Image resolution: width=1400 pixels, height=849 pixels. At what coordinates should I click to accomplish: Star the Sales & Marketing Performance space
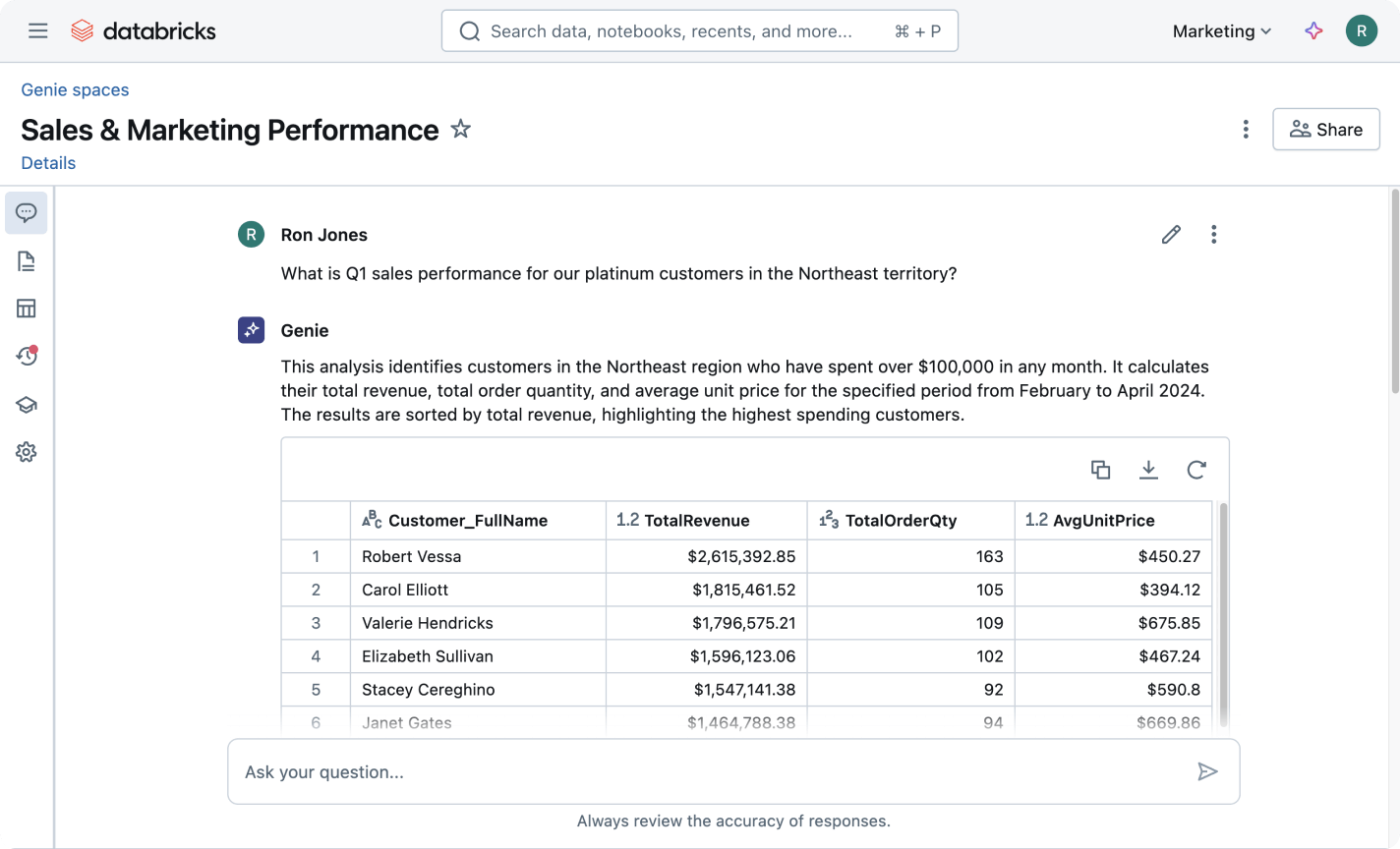coord(460,129)
